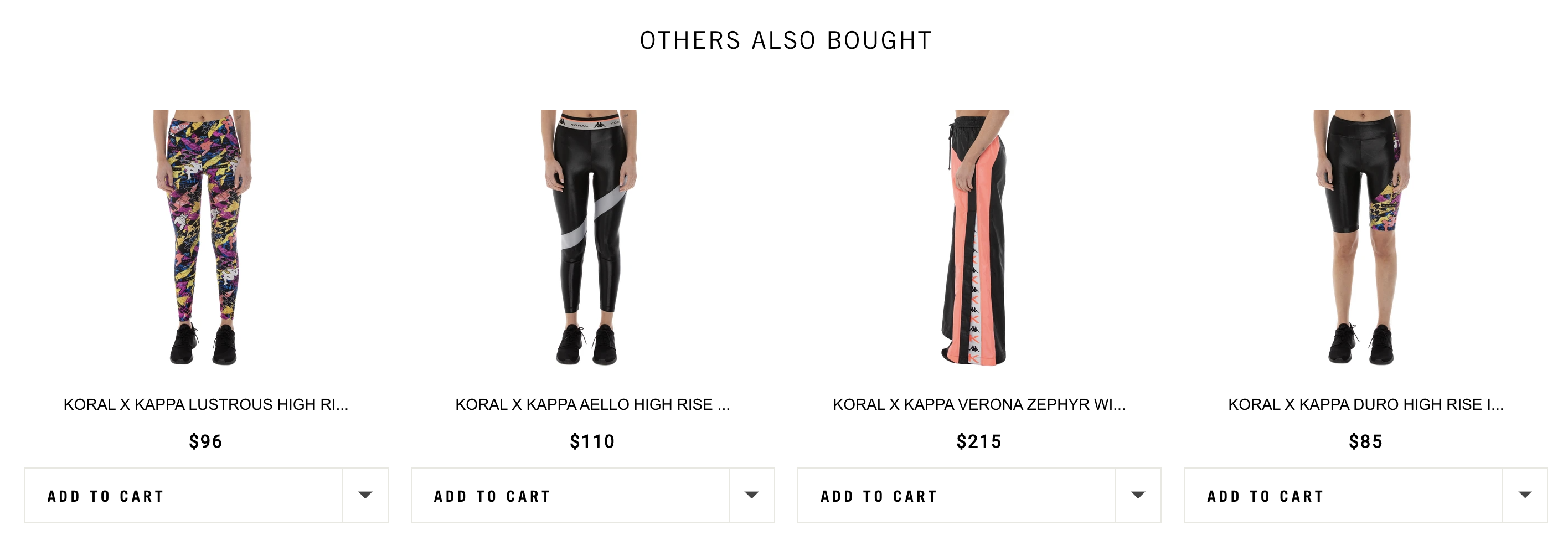This screenshot has height=545, width=1568.
Task: Open the Koral x Kappa Verona Zephyr link
Action: coord(979,404)
